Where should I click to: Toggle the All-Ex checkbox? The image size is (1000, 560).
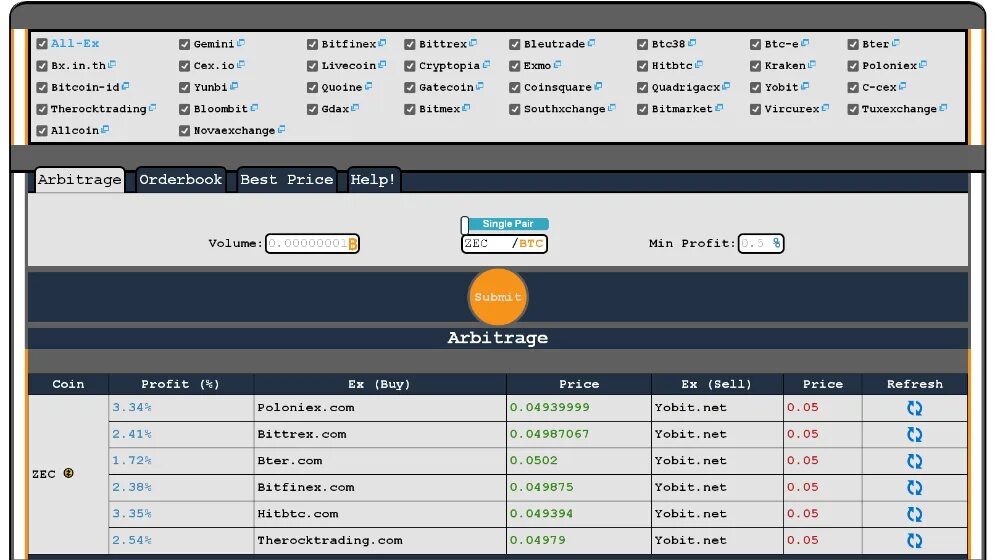42,44
